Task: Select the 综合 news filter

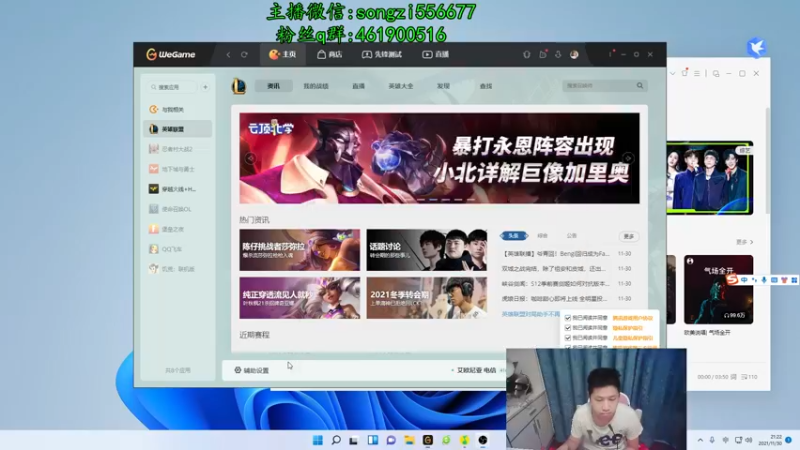Action: point(542,236)
